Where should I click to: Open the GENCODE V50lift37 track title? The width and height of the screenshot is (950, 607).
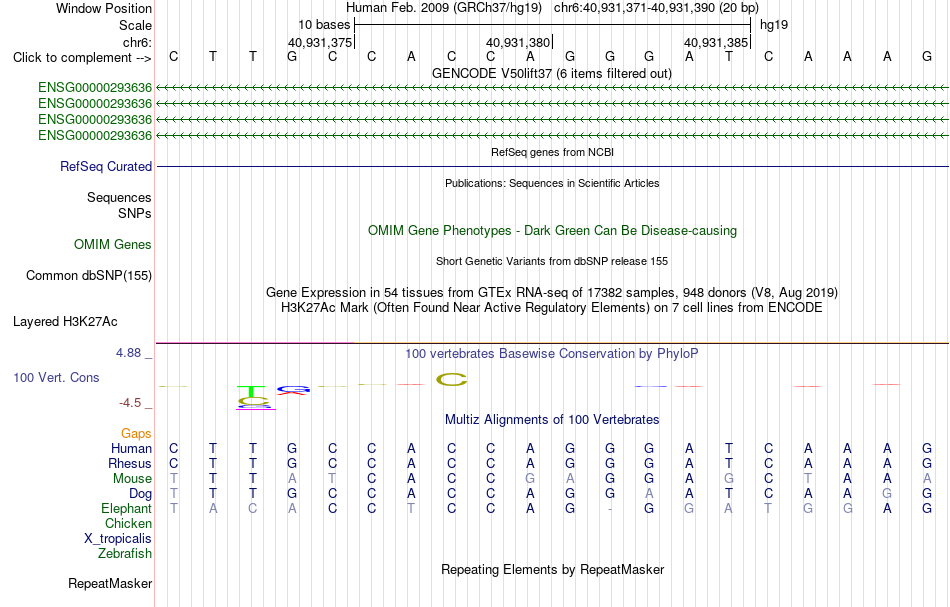click(551, 73)
